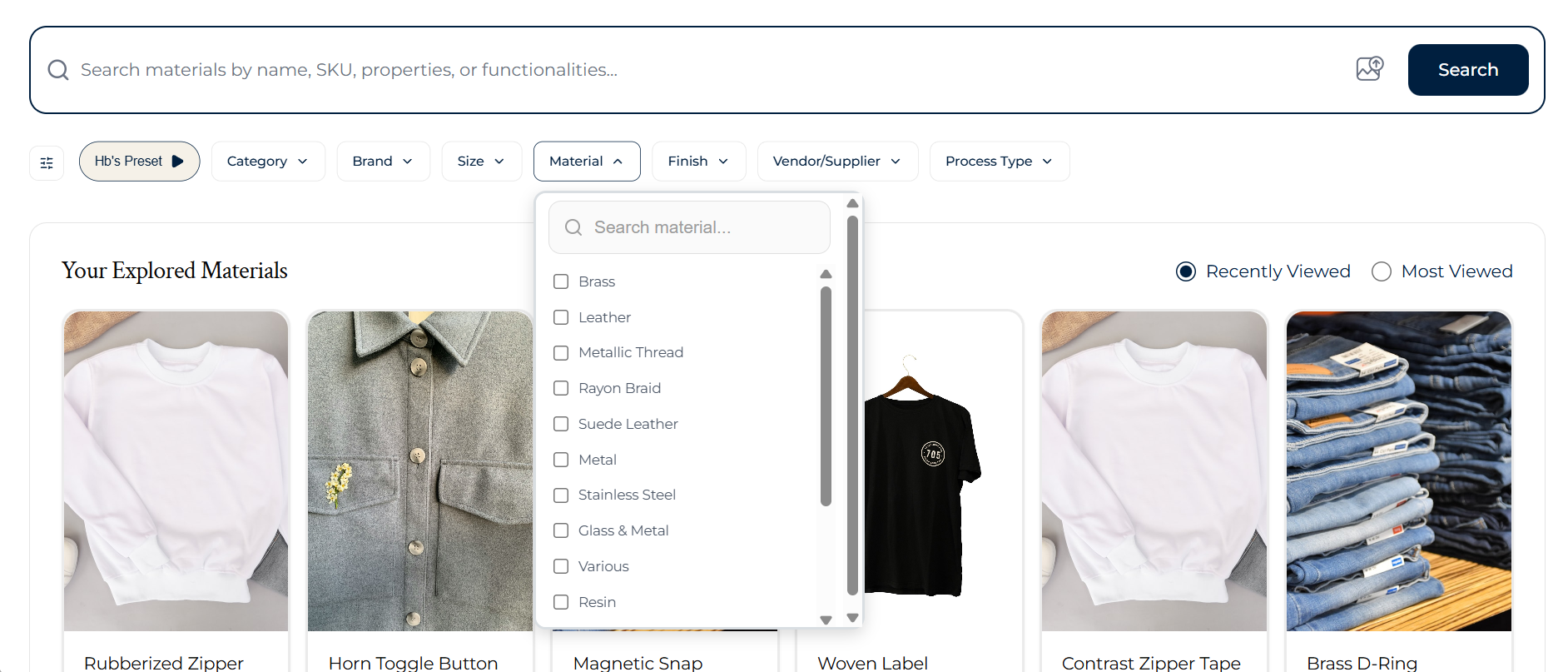The height and width of the screenshot is (672, 1568).
Task: Click the image upload search icon
Action: click(1369, 69)
